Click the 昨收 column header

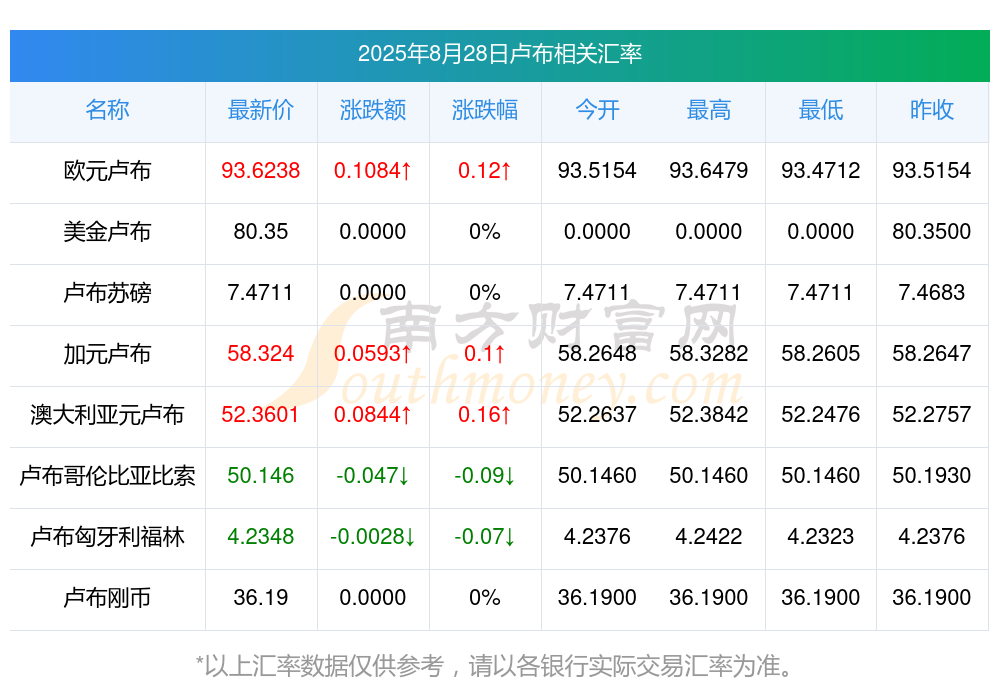tap(932, 110)
